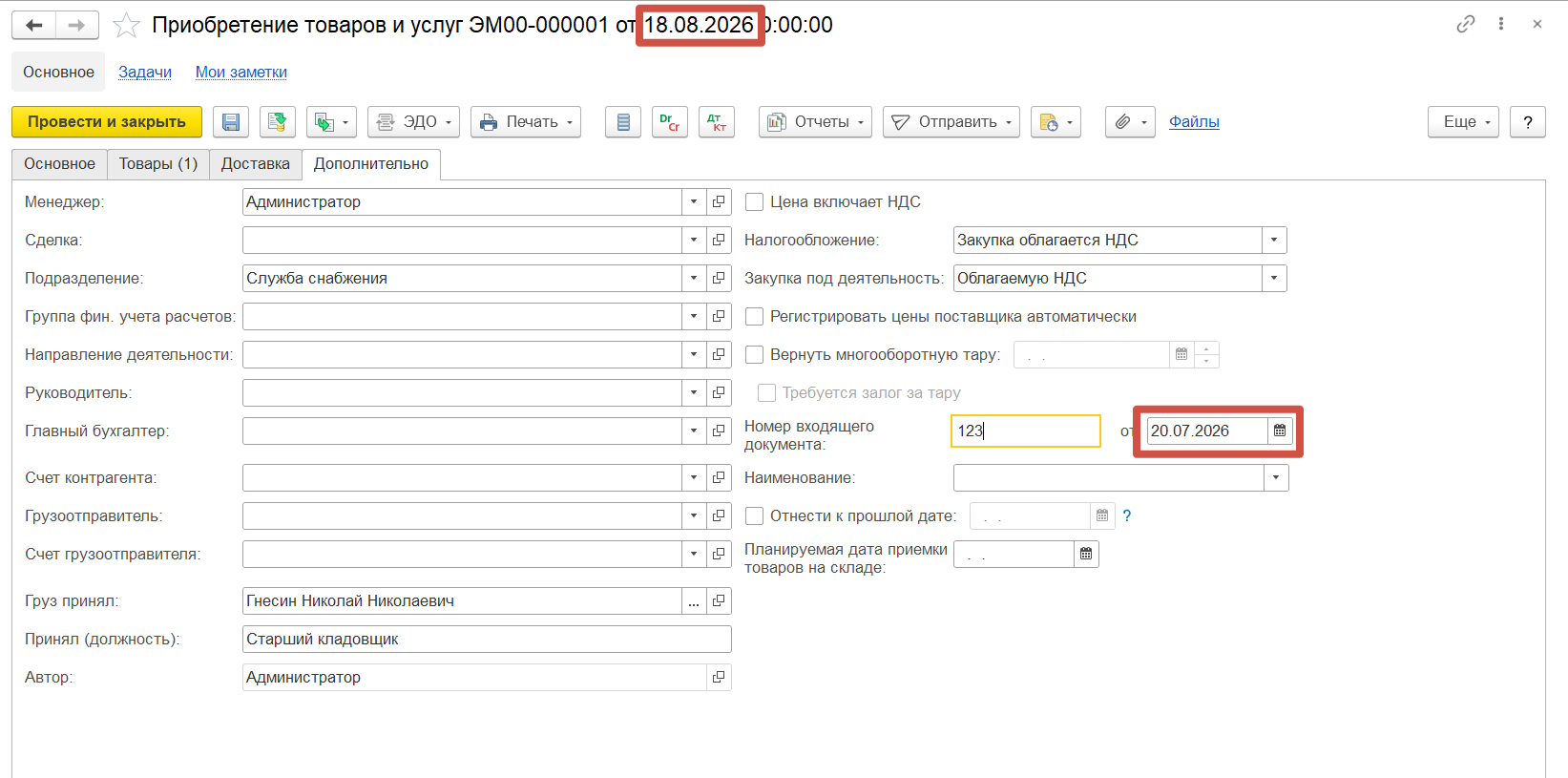Click the open icon beside the Сделка field
This screenshot has width=1568, height=778.
pyautogui.click(x=719, y=240)
